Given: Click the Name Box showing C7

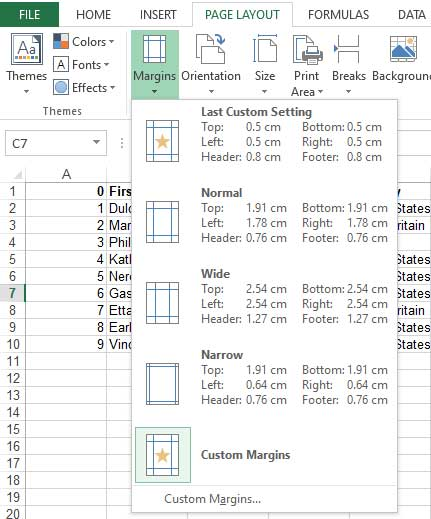Looking at the screenshot, I should tap(56, 143).
